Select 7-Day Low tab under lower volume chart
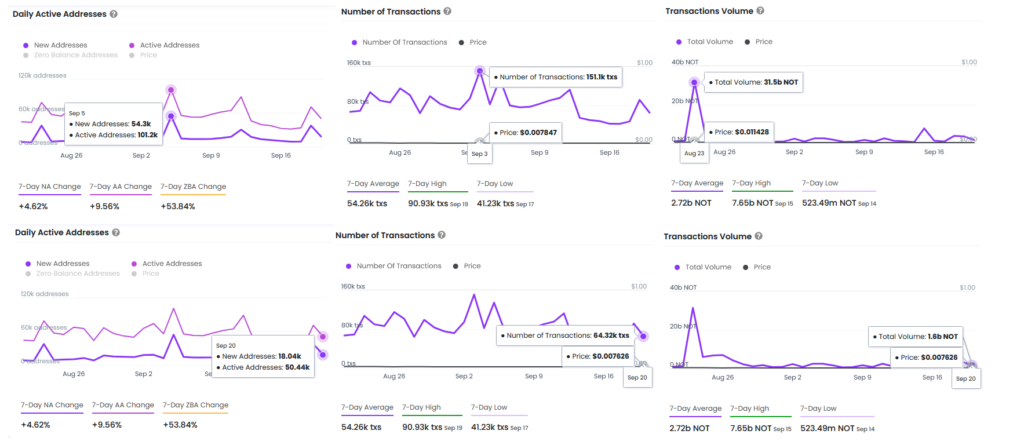The height and width of the screenshot is (445, 1024). pos(837,410)
